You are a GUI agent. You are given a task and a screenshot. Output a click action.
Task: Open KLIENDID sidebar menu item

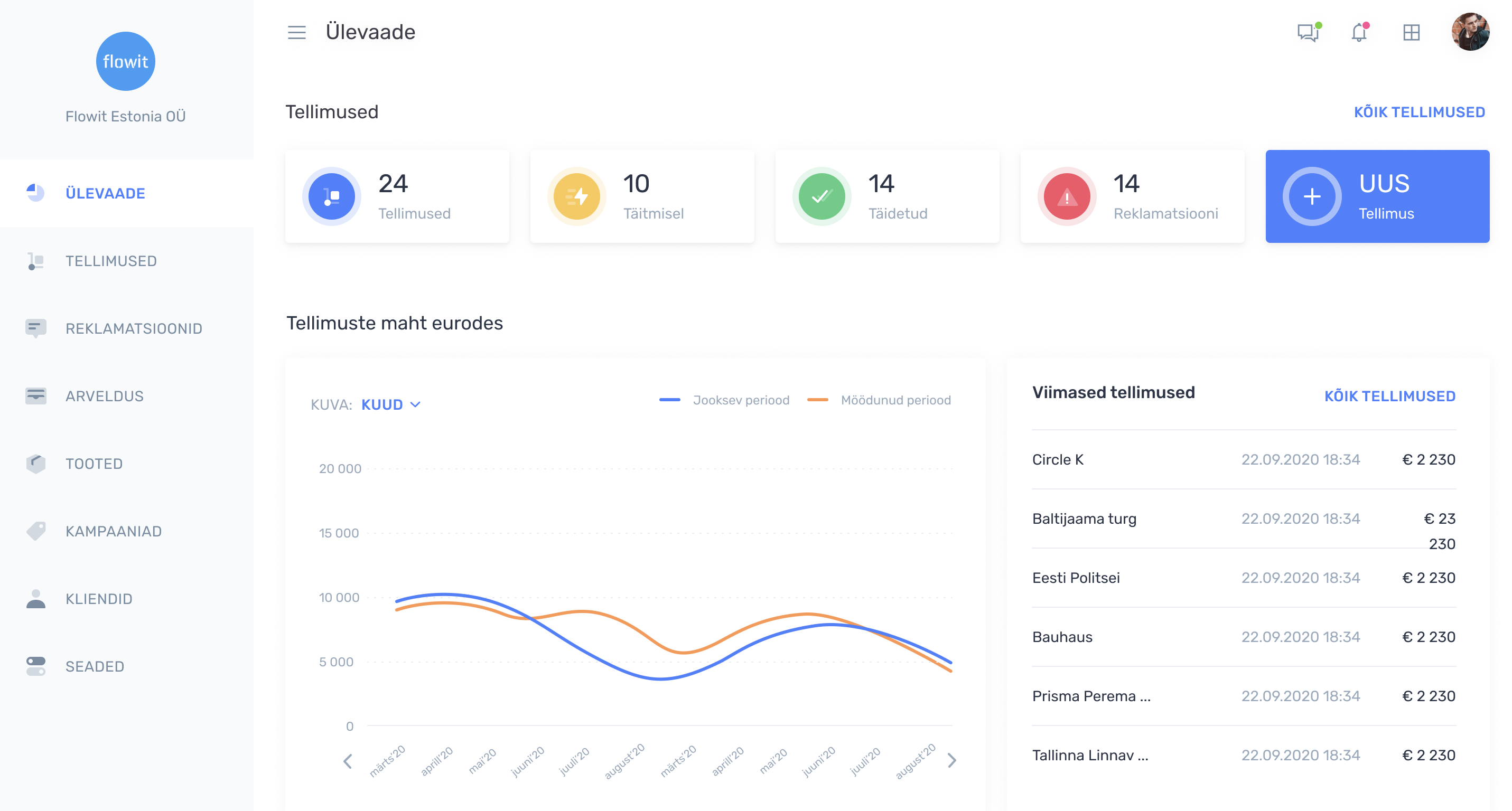point(127,599)
